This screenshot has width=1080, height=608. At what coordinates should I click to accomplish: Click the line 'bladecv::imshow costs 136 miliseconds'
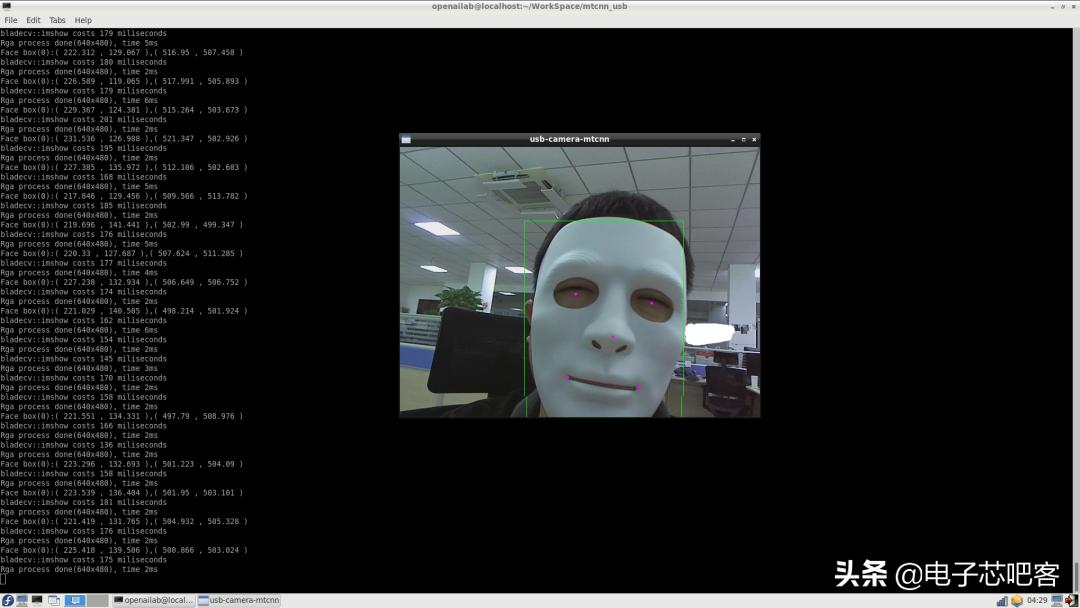(83, 445)
